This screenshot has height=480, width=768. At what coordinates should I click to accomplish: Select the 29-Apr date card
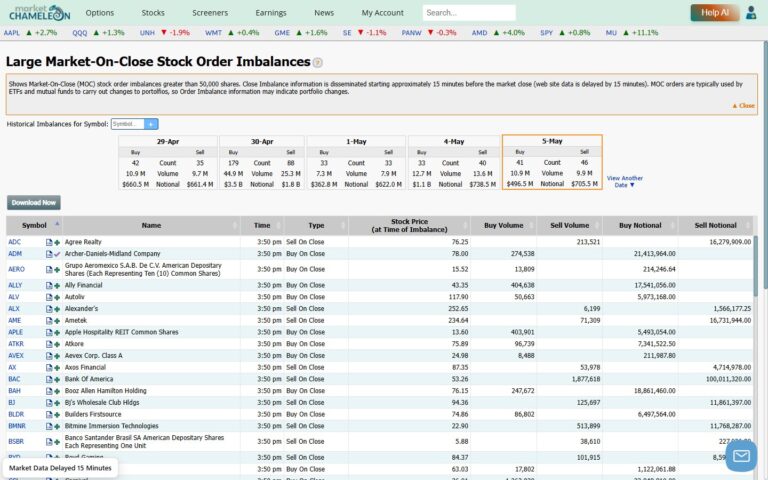click(x=168, y=163)
